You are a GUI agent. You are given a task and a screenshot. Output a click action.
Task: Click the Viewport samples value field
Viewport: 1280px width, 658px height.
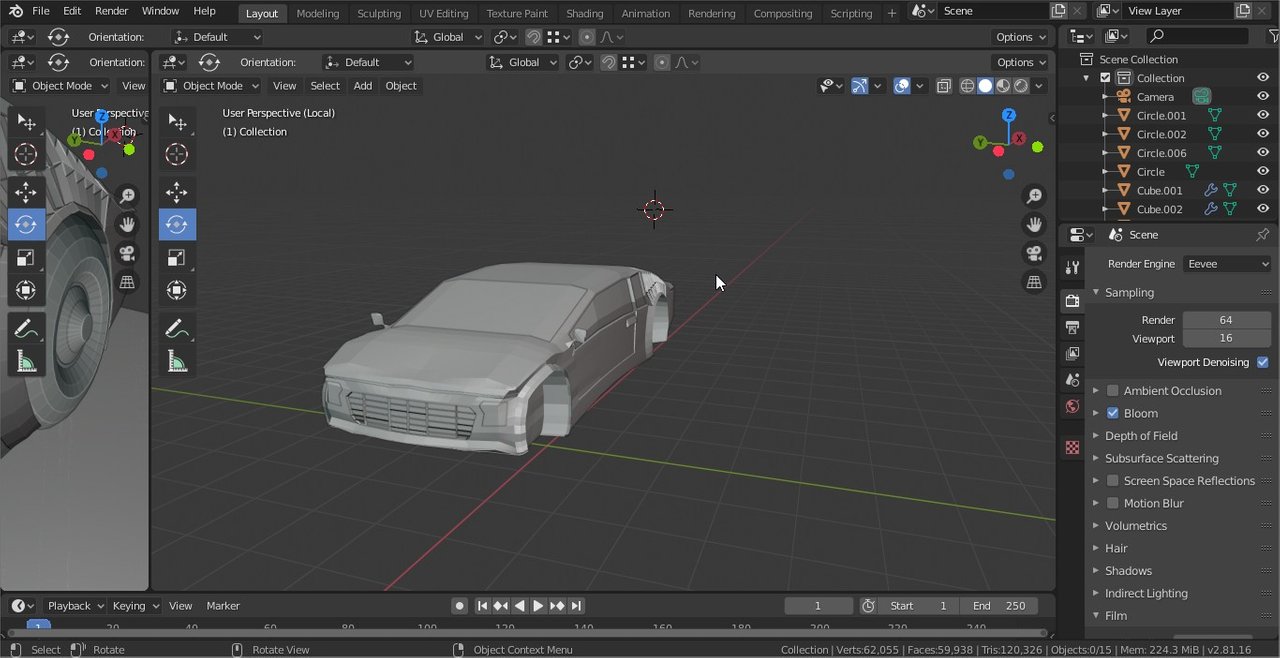(1226, 338)
